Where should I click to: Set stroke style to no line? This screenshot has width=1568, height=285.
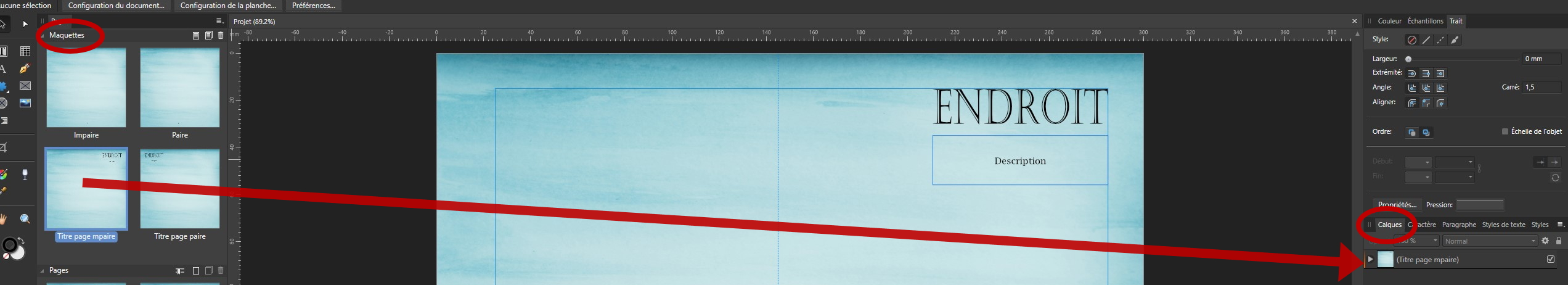click(x=1411, y=40)
